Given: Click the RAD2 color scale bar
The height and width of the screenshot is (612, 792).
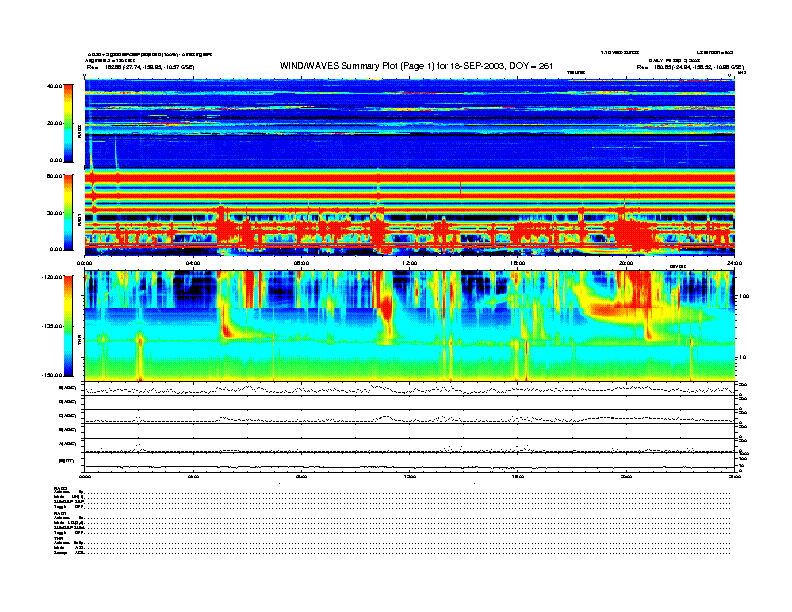Looking at the screenshot, I should pyautogui.click(x=68, y=123).
